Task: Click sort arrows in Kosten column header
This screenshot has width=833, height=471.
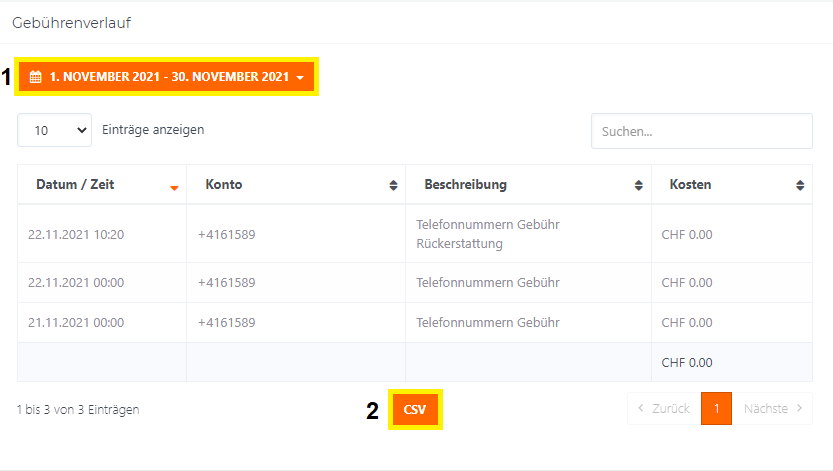Action: click(x=800, y=186)
